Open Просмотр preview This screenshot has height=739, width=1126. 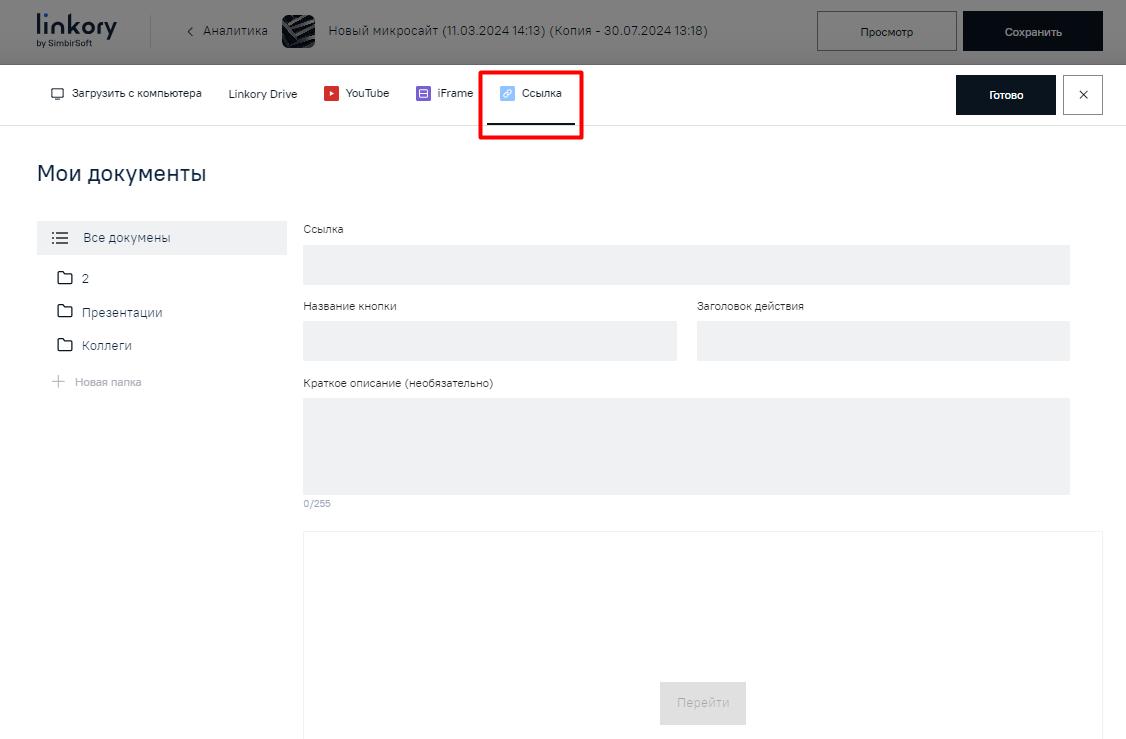tap(886, 32)
